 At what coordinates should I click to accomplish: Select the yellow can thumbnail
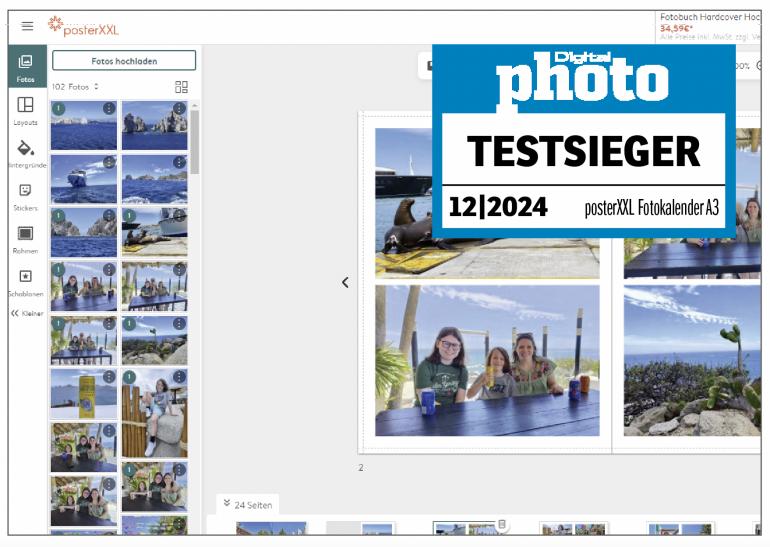83,395
